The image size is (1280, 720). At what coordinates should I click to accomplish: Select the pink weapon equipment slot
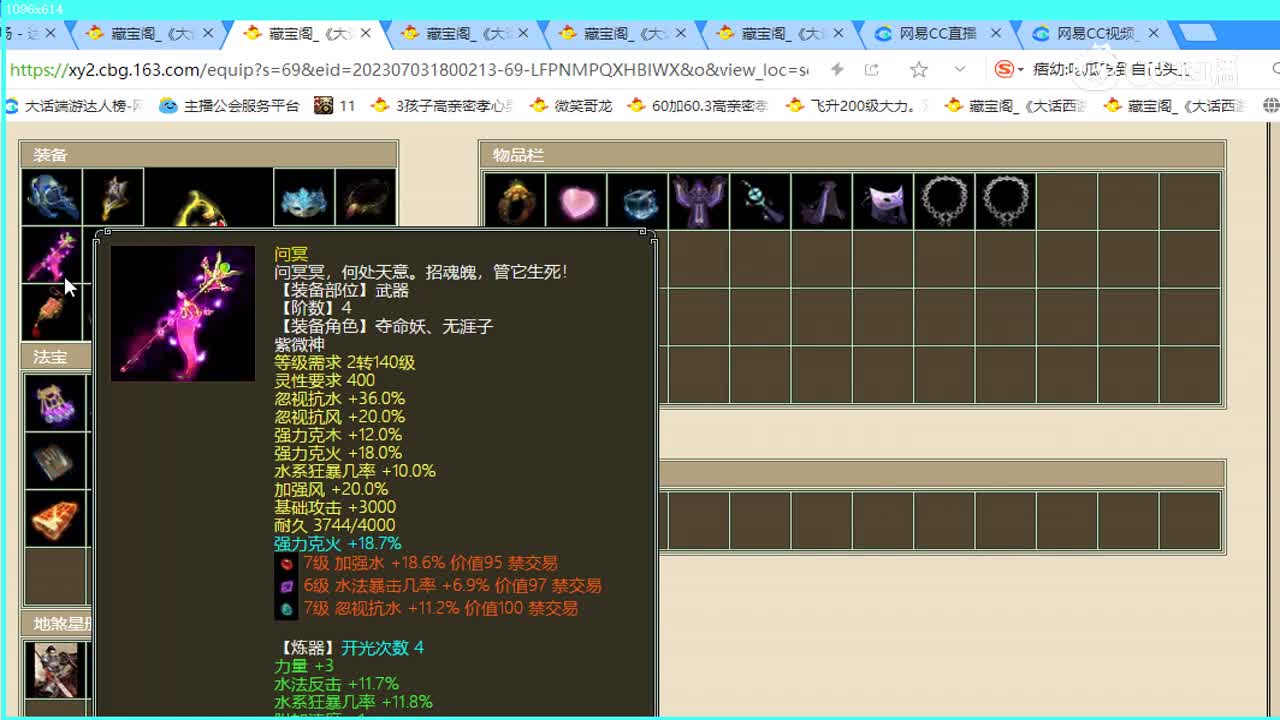[x=53, y=255]
